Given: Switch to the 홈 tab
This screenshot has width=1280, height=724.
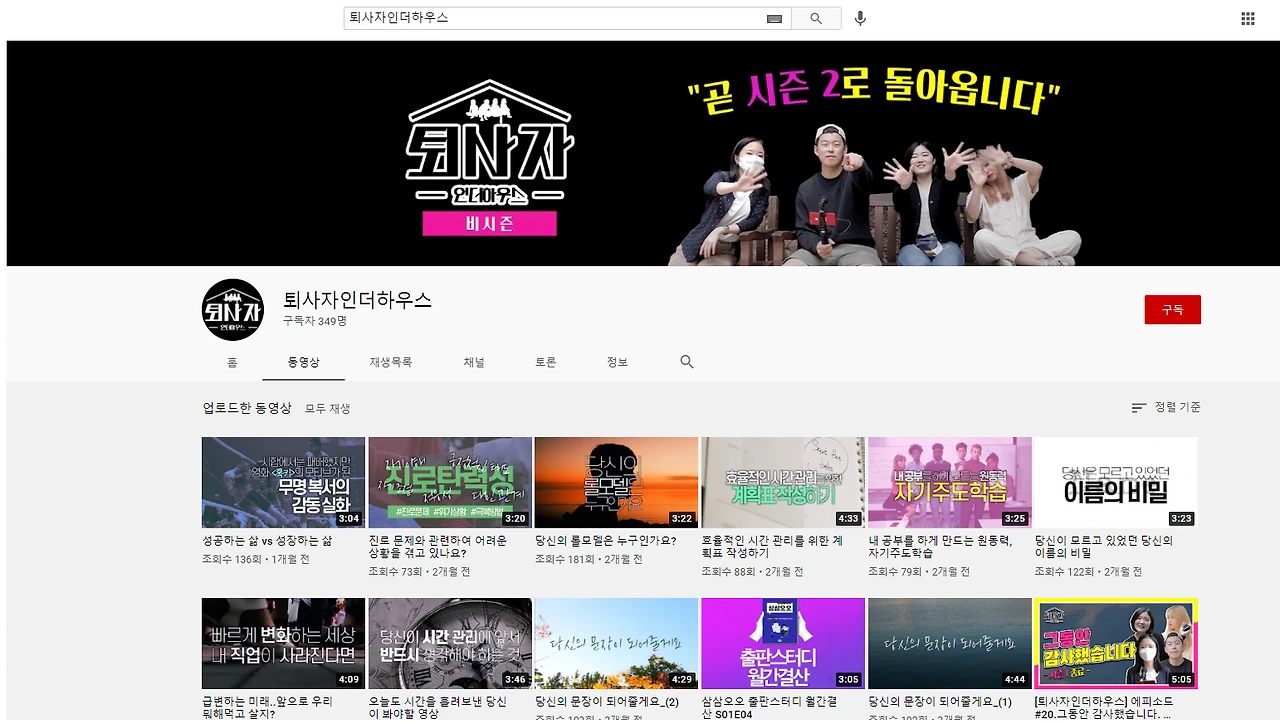Looking at the screenshot, I should pyautogui.click(x=232, y=362).
